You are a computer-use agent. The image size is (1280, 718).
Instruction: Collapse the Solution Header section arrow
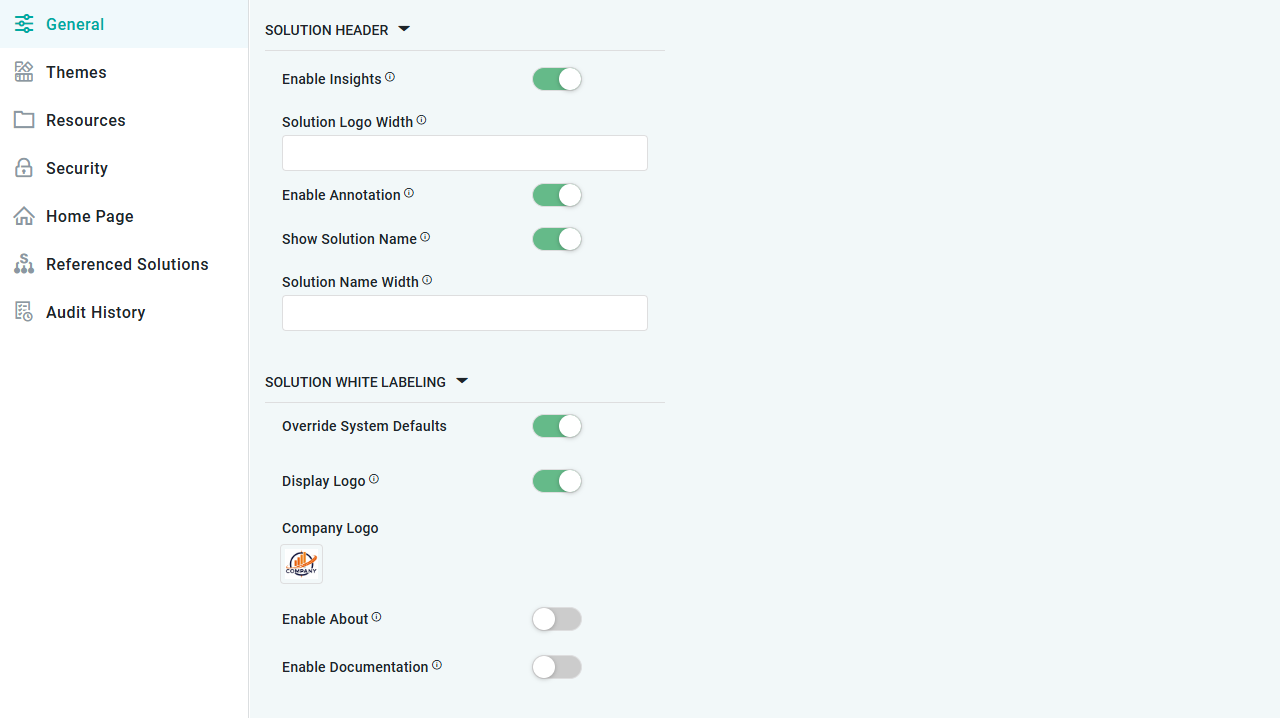click(x=404, y=29)
